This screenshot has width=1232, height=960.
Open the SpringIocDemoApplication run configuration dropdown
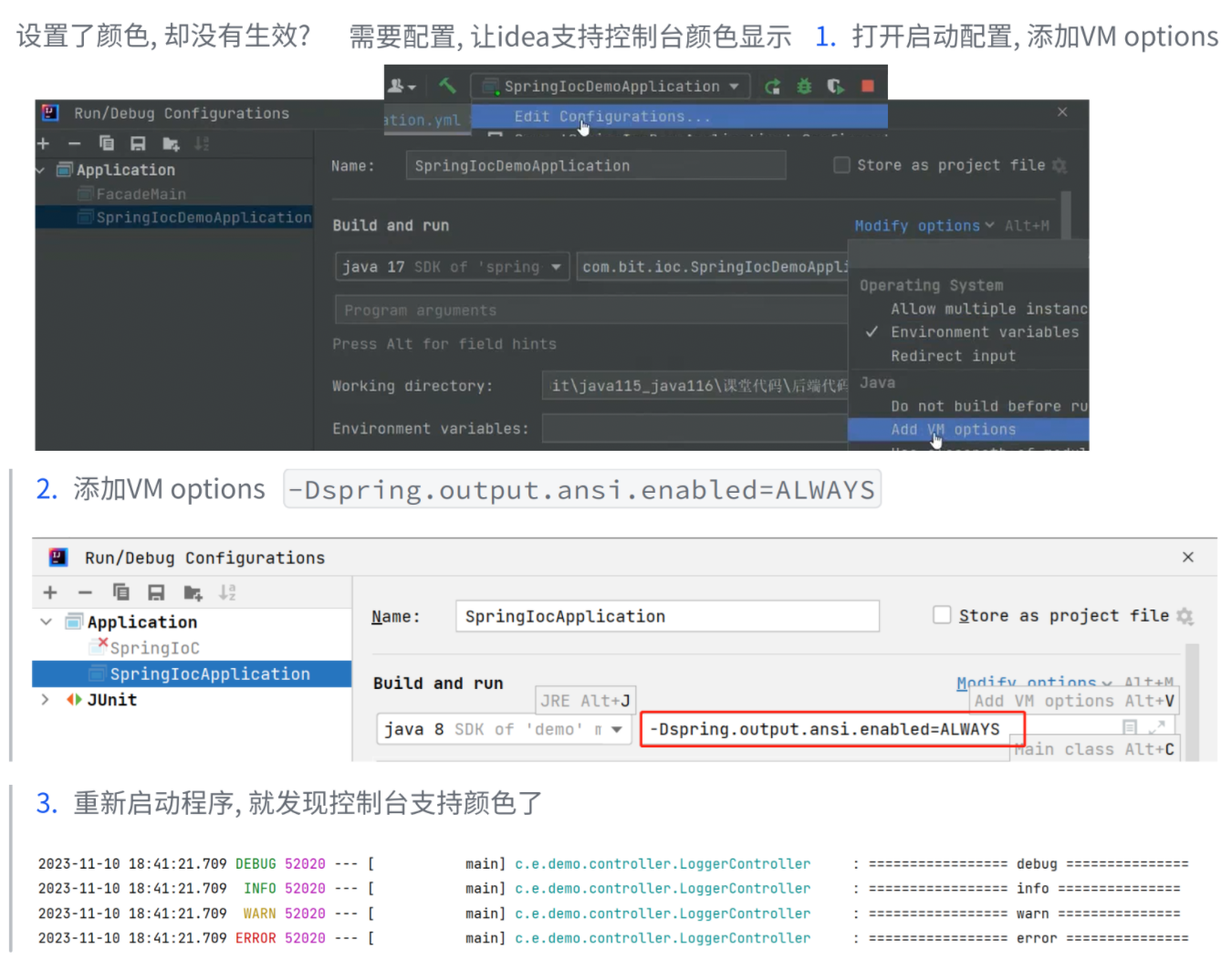coord(611,87)
